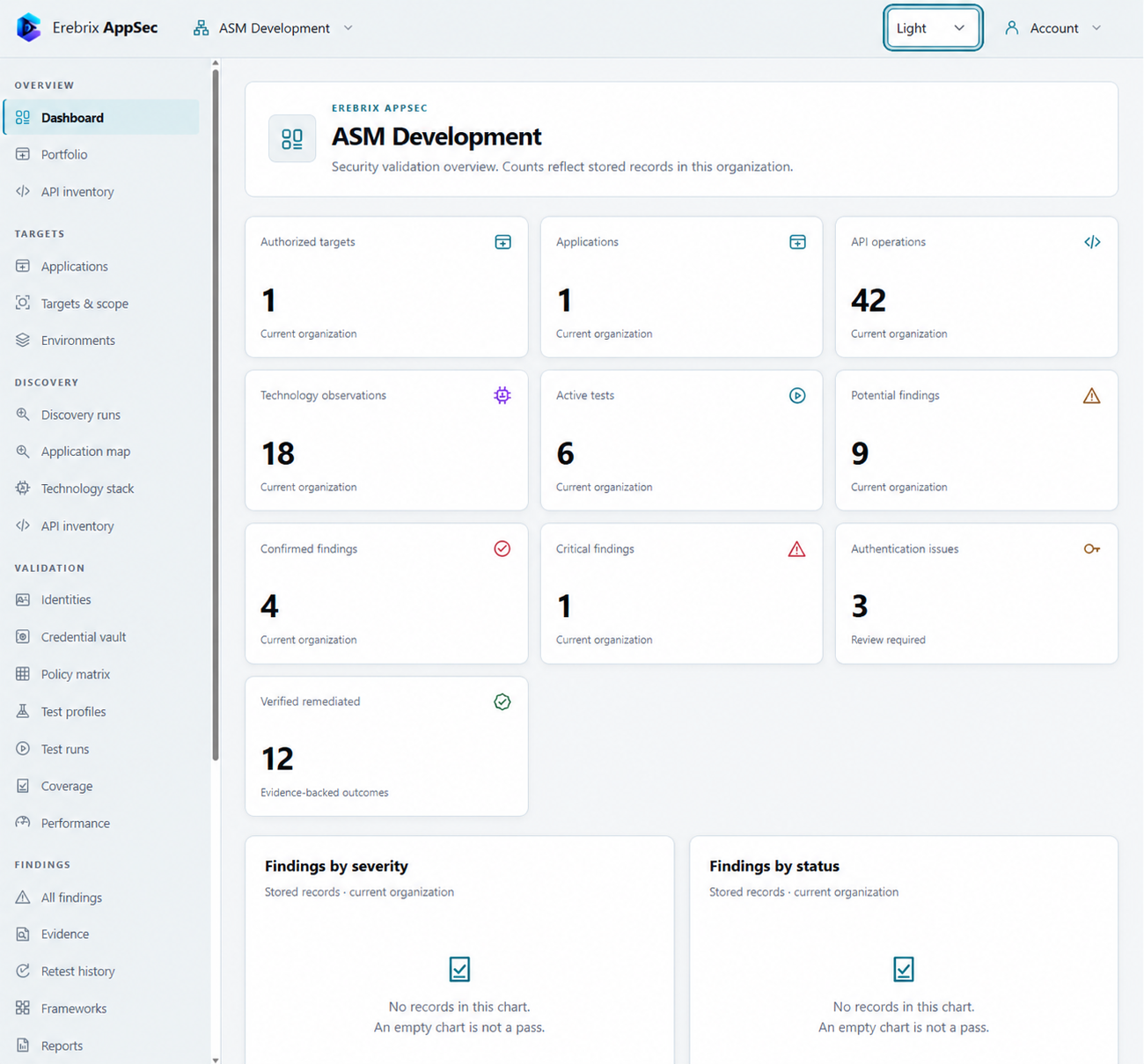Image resolution: width=1144 pixels, height=1064 pixels.
Task: Click the "Findings by severity" chart heading
Action: [x=336, y=866]
